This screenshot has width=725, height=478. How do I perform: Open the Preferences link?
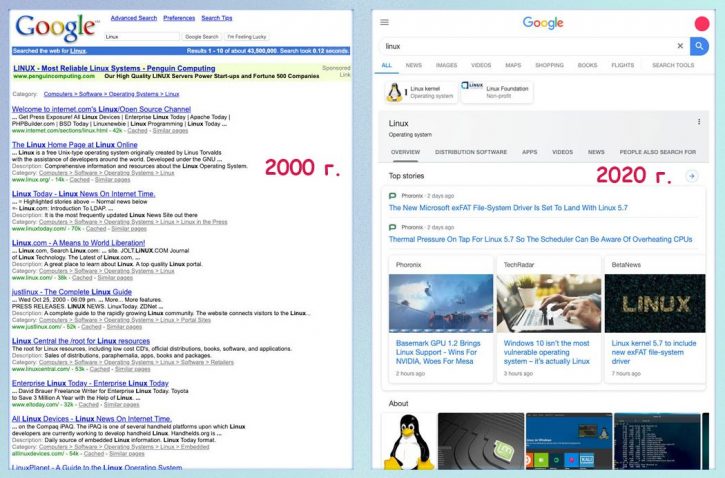click(179, 18)
